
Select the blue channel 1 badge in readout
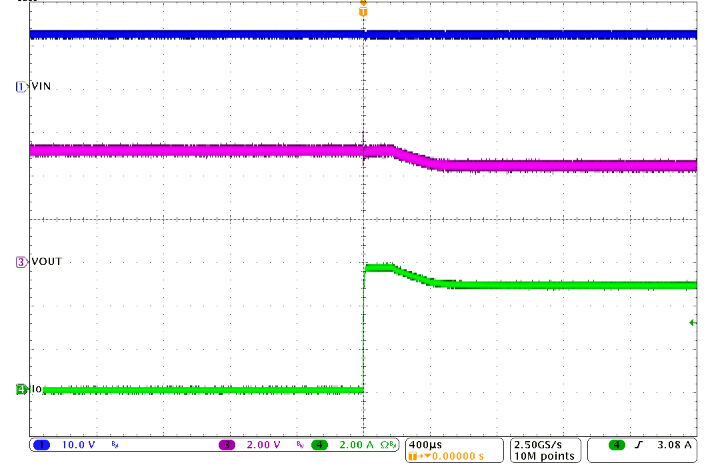pos(42,443)
